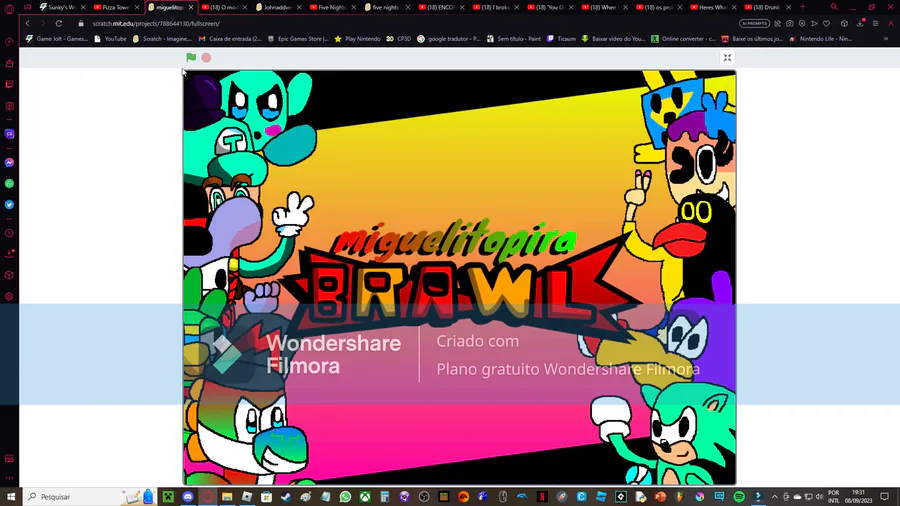Image resolution: width=900 pixels, height=506 pixels.
Task: Switch to the Five Nights YouTube tab
Action: [x=332, y=7]
